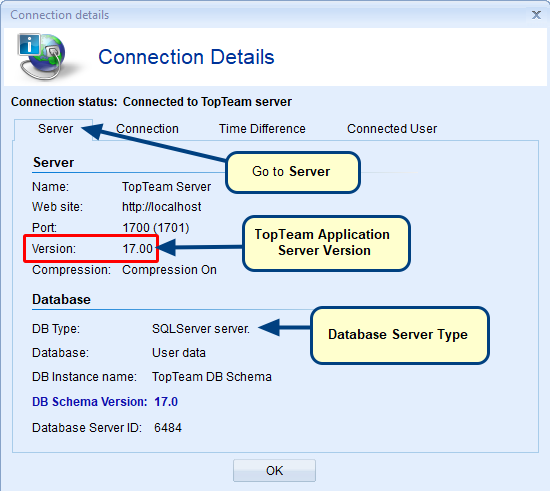This screenshot has height=491, width=550.
Task: Click the 'Web site:' label
Action: point(57,207)
